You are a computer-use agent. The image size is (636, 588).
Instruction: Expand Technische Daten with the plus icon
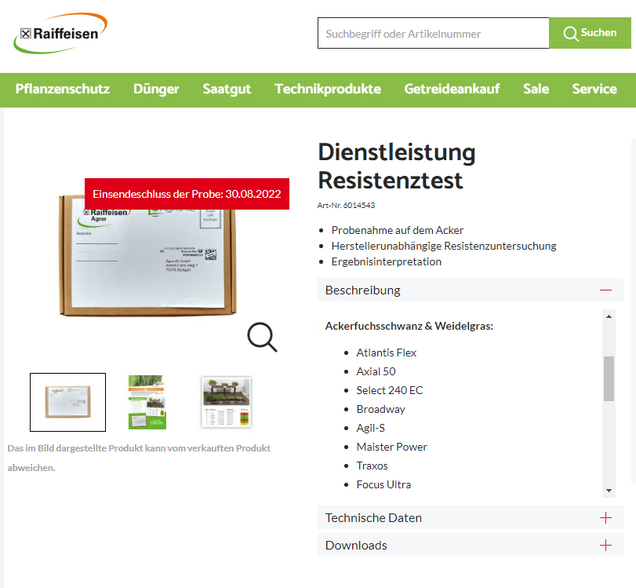[606, 518]
